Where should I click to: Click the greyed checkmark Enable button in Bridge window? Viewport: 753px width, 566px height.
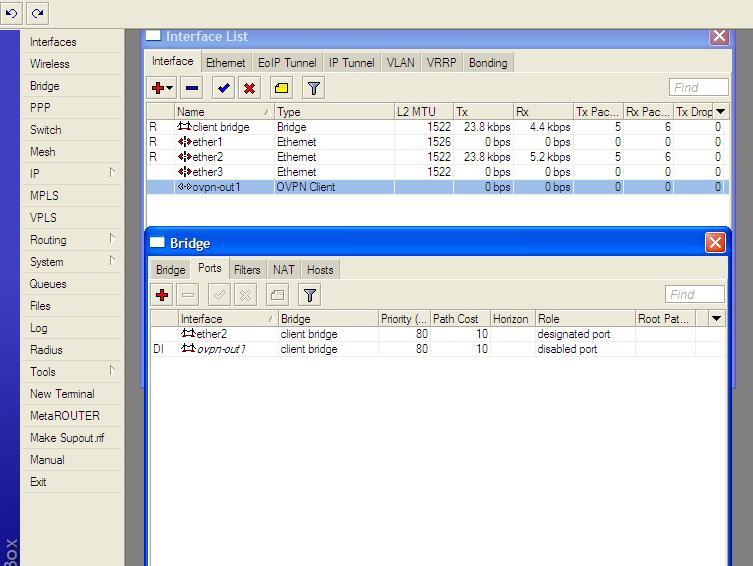[219, 295]
